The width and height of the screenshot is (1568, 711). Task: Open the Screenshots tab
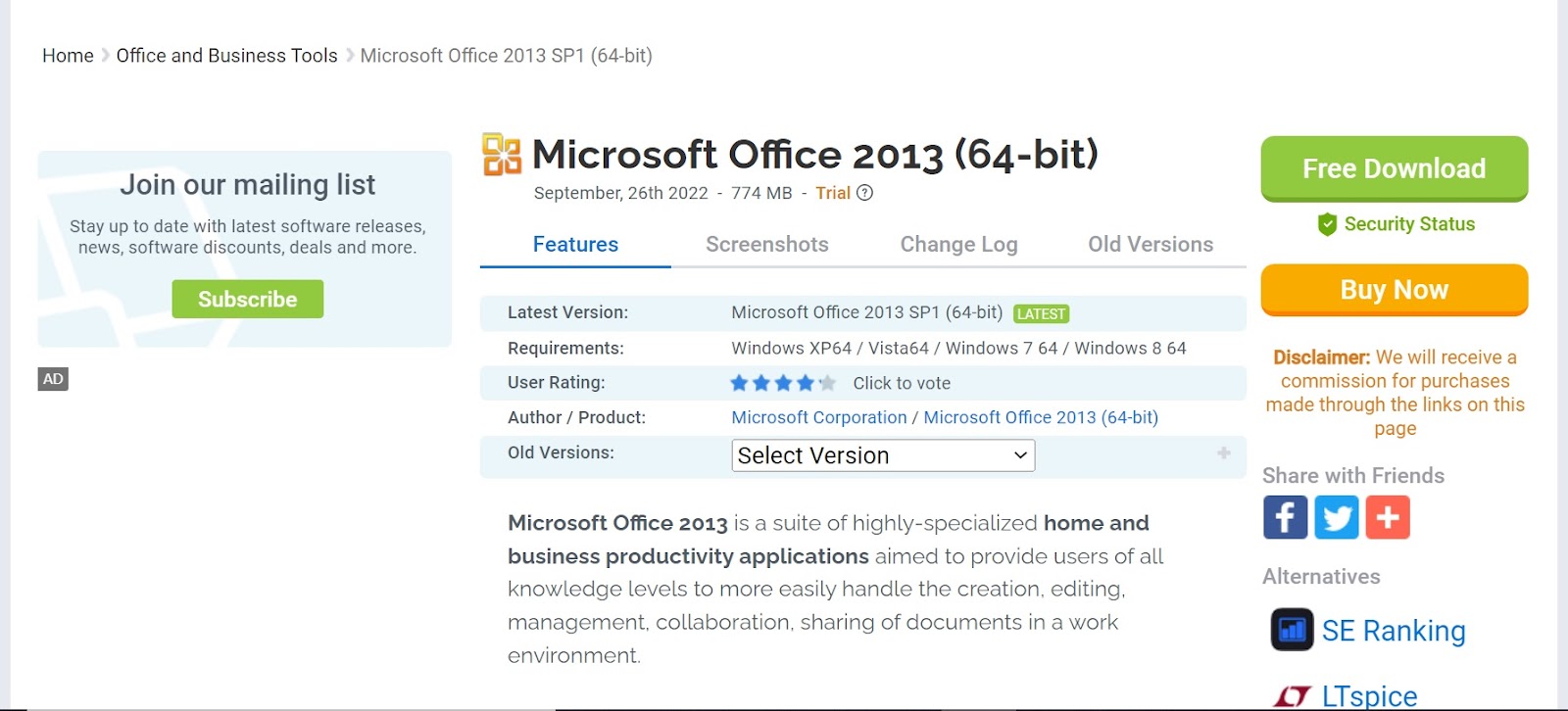(767, 244)
